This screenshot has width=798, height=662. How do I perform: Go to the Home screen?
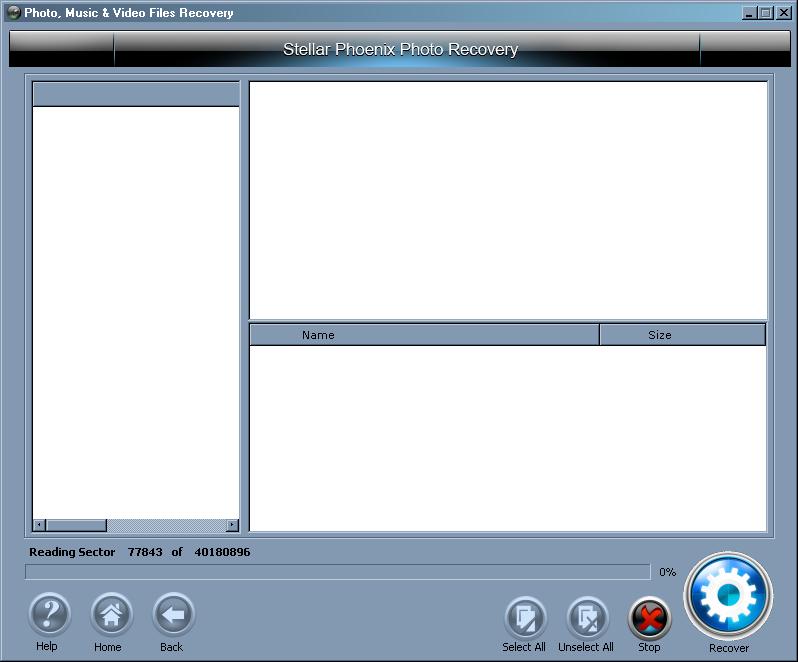click(111, 615)
